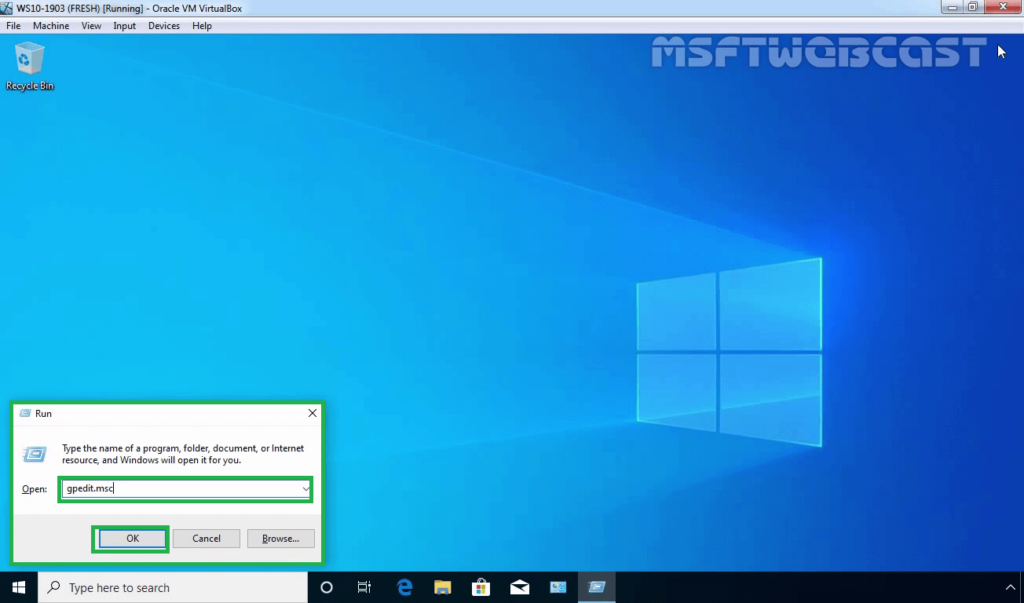Click the Type here to search box
This screenshot has width=1024, height=603.
173,587
